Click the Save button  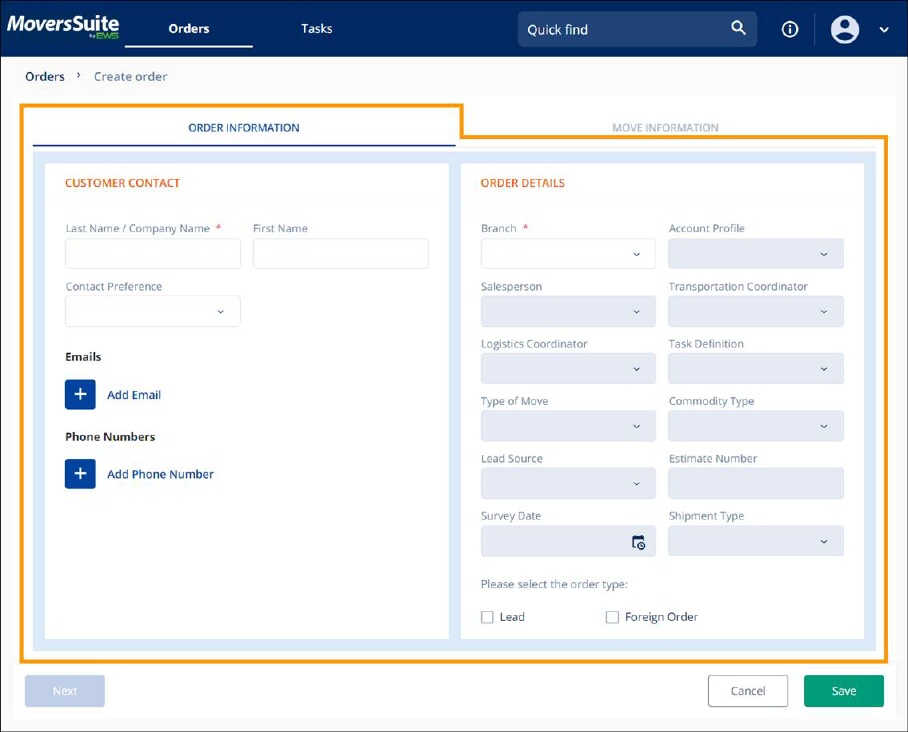click(x=843, y=690)
